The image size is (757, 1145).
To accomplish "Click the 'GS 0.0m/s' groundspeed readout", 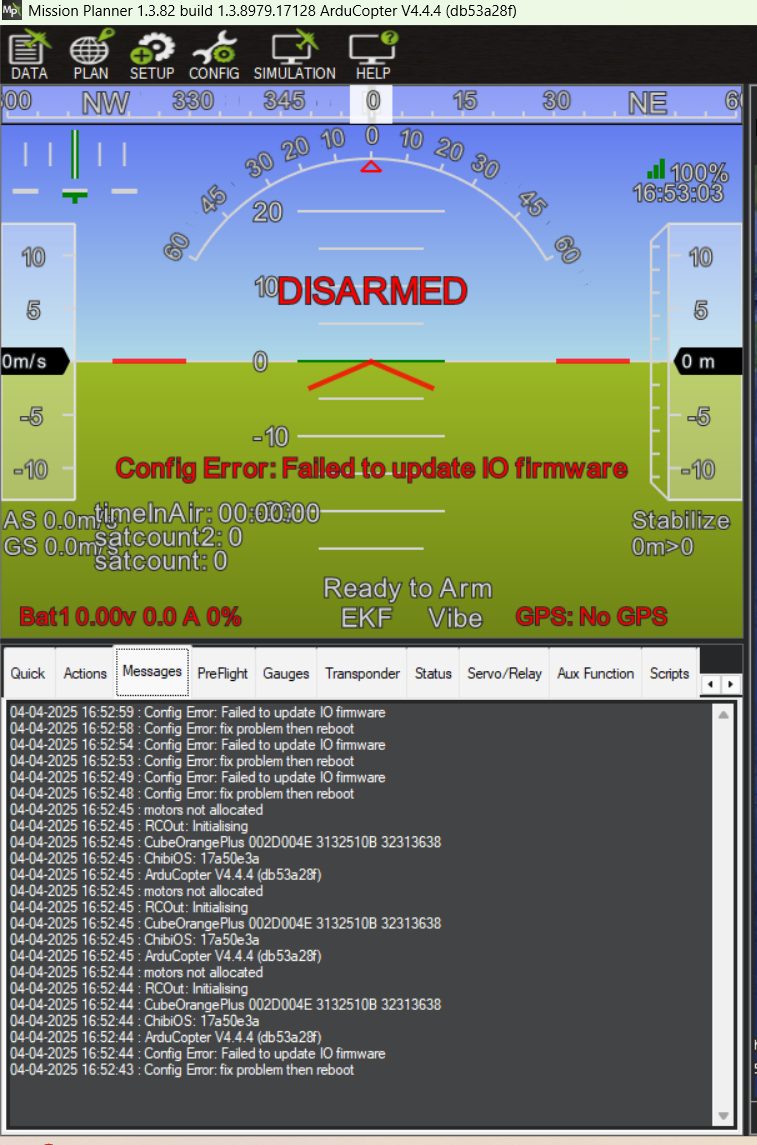I will (x=60, y=546).
